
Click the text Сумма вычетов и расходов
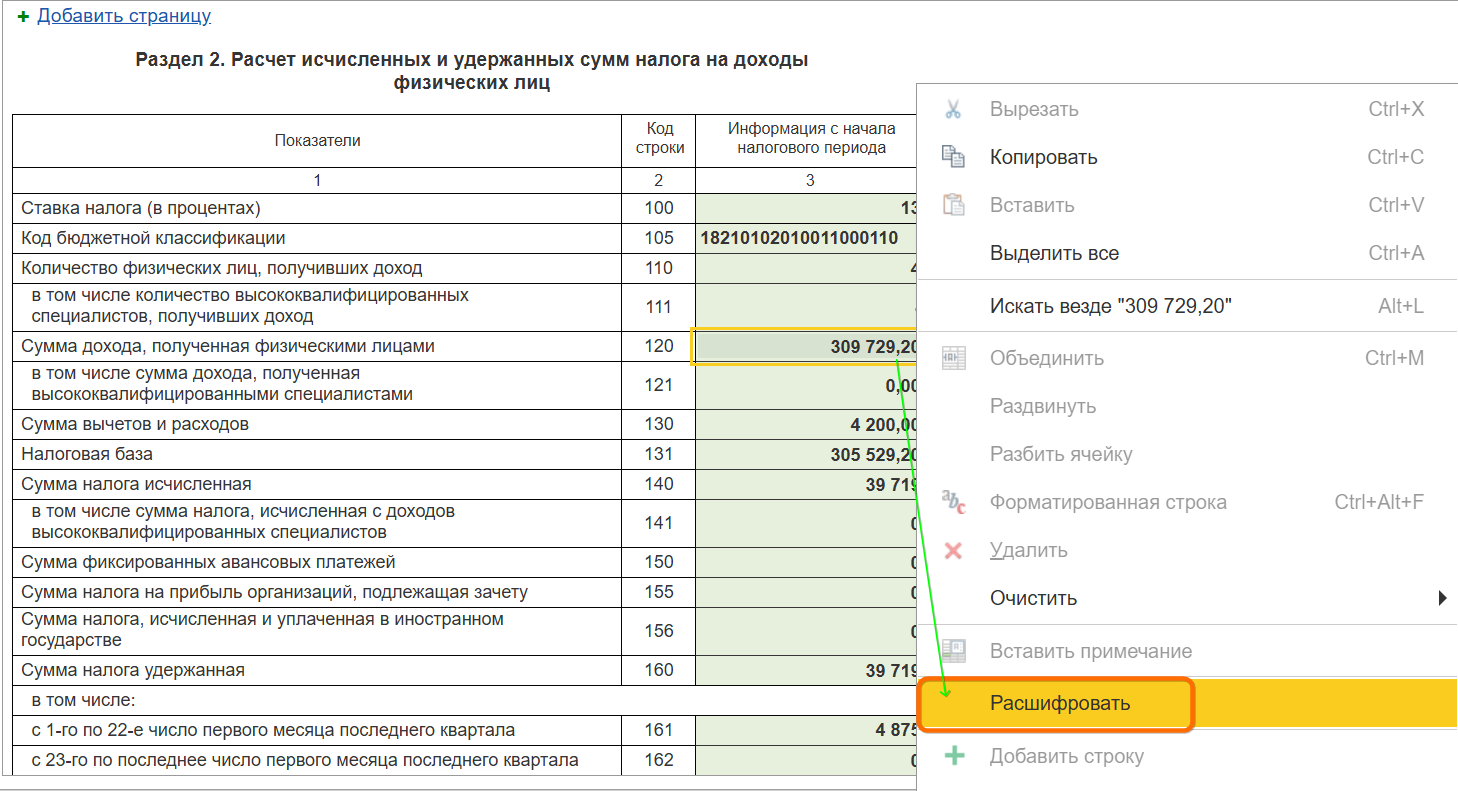point(135,424)
